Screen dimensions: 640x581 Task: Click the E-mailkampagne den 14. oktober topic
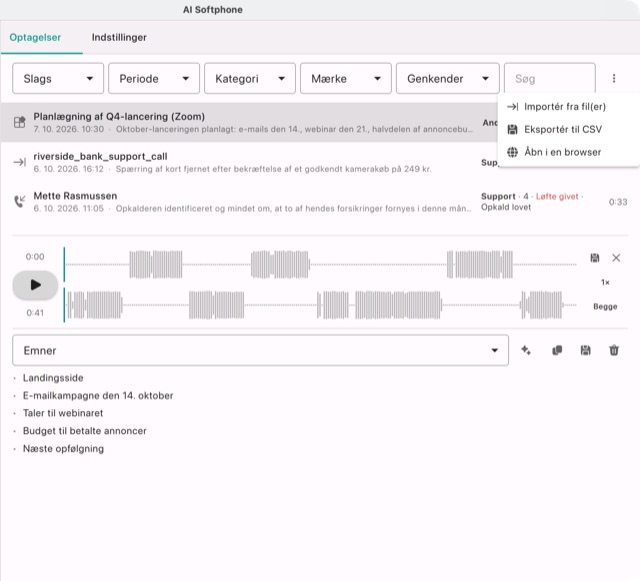pos(98,396)
